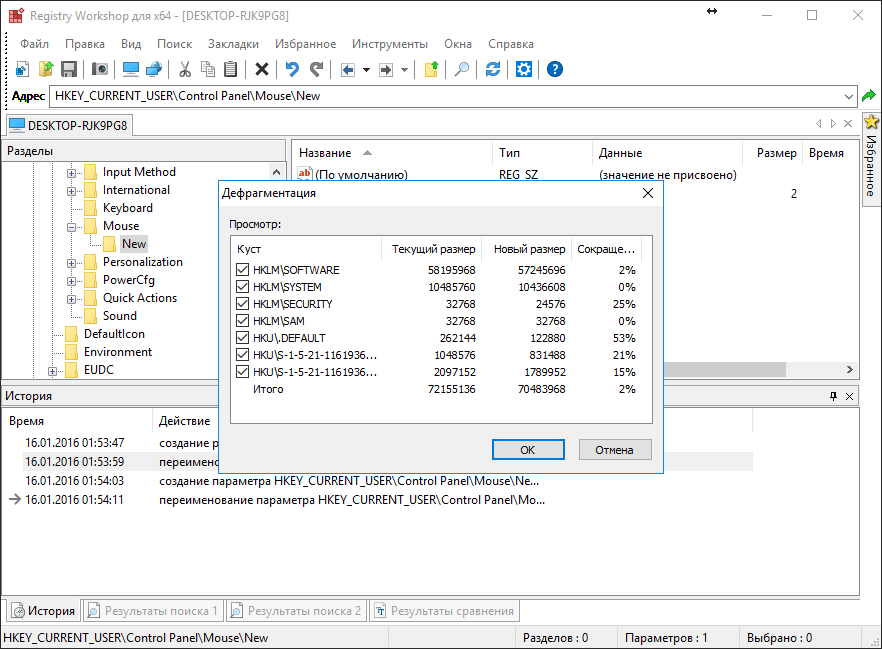882x649 pixels.
Task: Click the new registry file icon
Action: click(x=22, y=69)
